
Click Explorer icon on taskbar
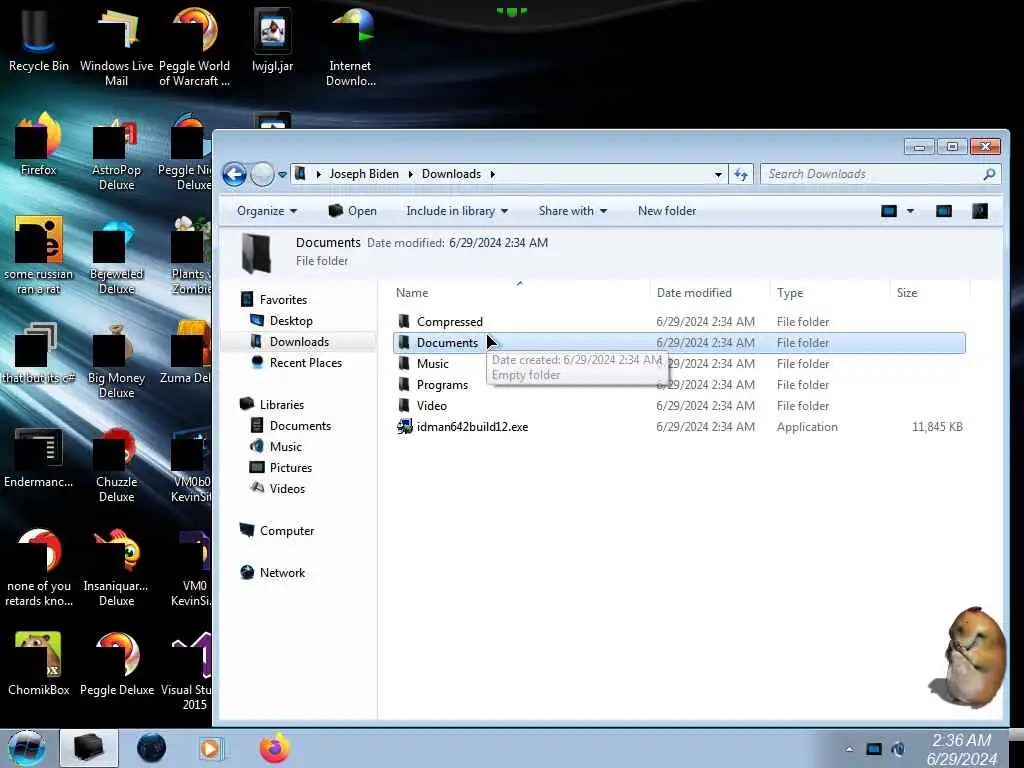(x=89, y=748)
